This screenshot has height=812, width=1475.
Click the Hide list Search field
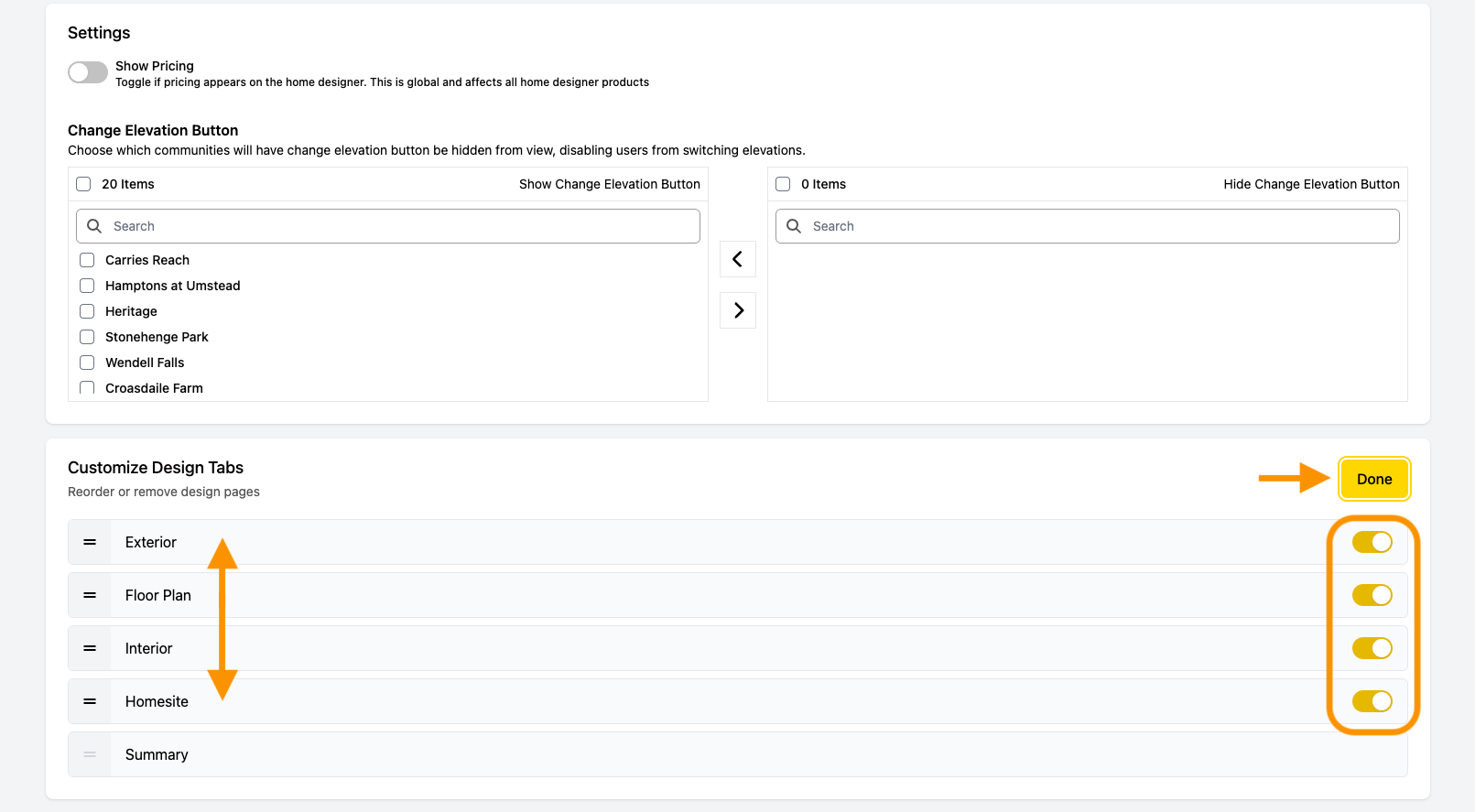pos(1088,226)
